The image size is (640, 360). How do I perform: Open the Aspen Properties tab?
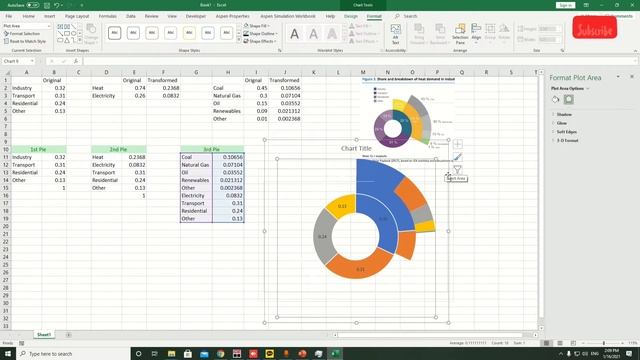(x=233, y=16)
